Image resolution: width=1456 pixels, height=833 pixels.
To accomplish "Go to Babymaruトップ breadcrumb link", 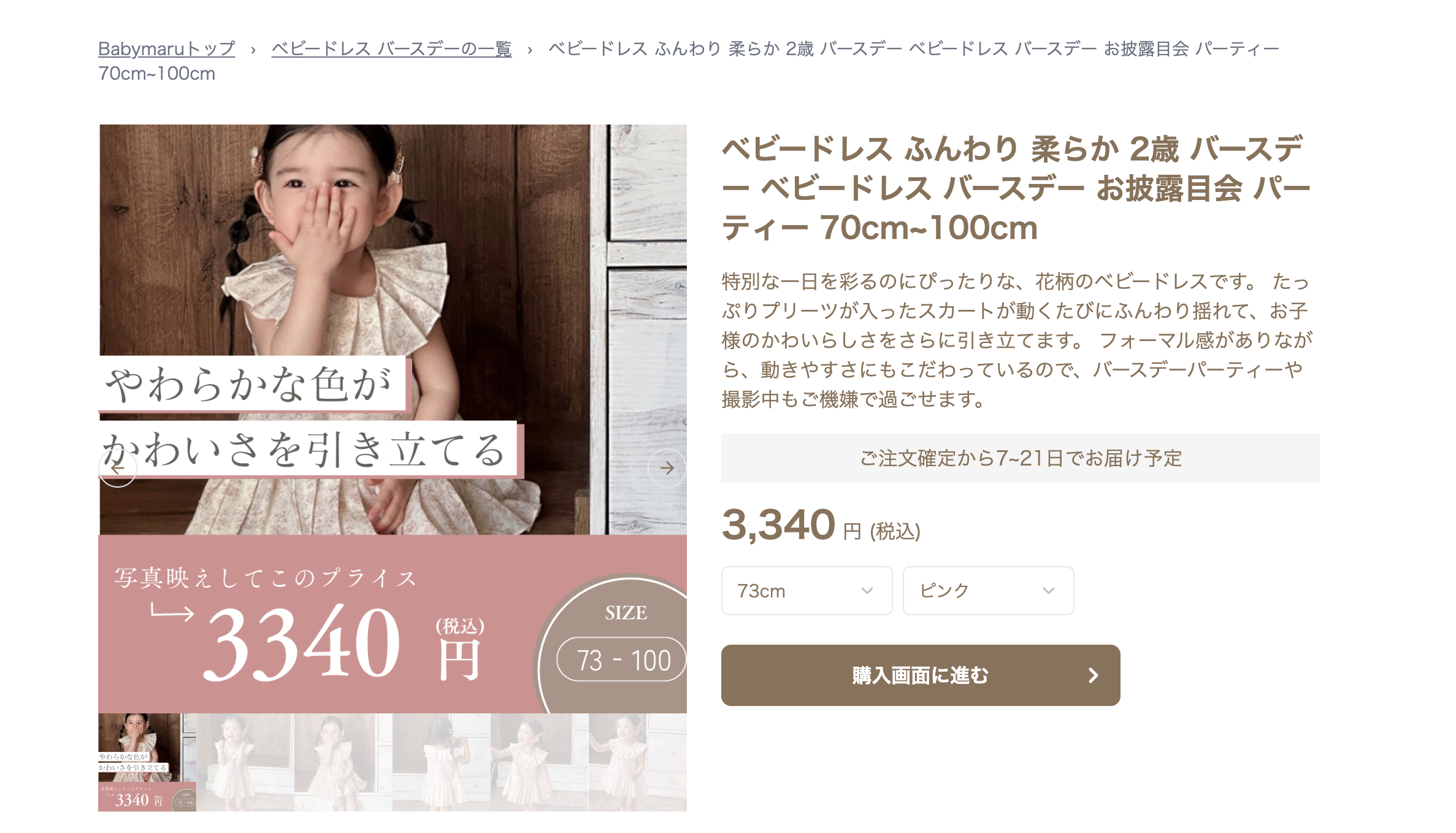I will click(x=167, y=48).
